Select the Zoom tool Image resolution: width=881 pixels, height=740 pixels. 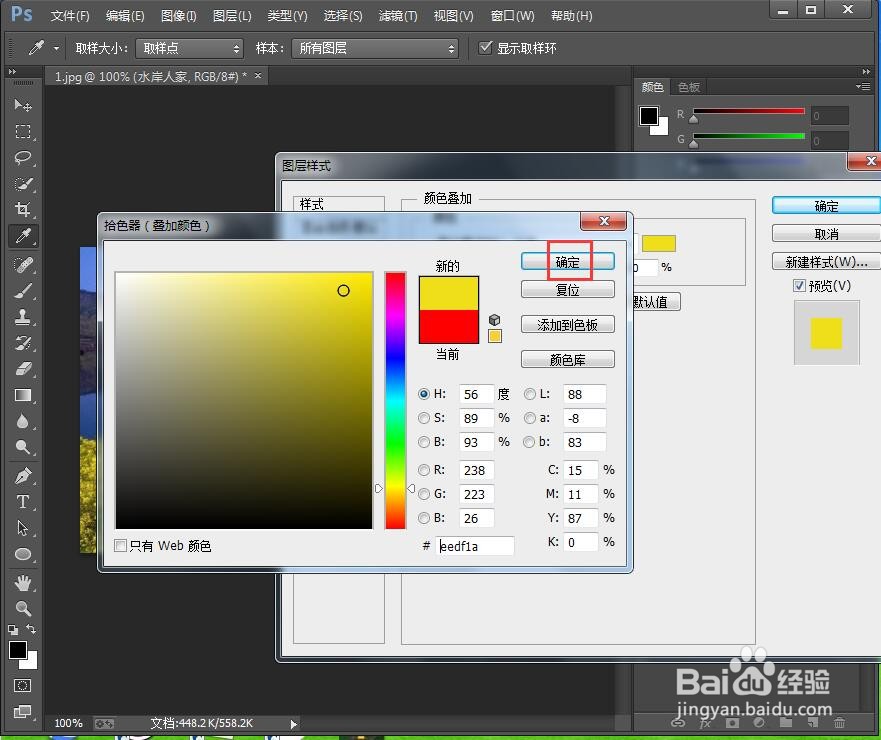pos(22,608)
